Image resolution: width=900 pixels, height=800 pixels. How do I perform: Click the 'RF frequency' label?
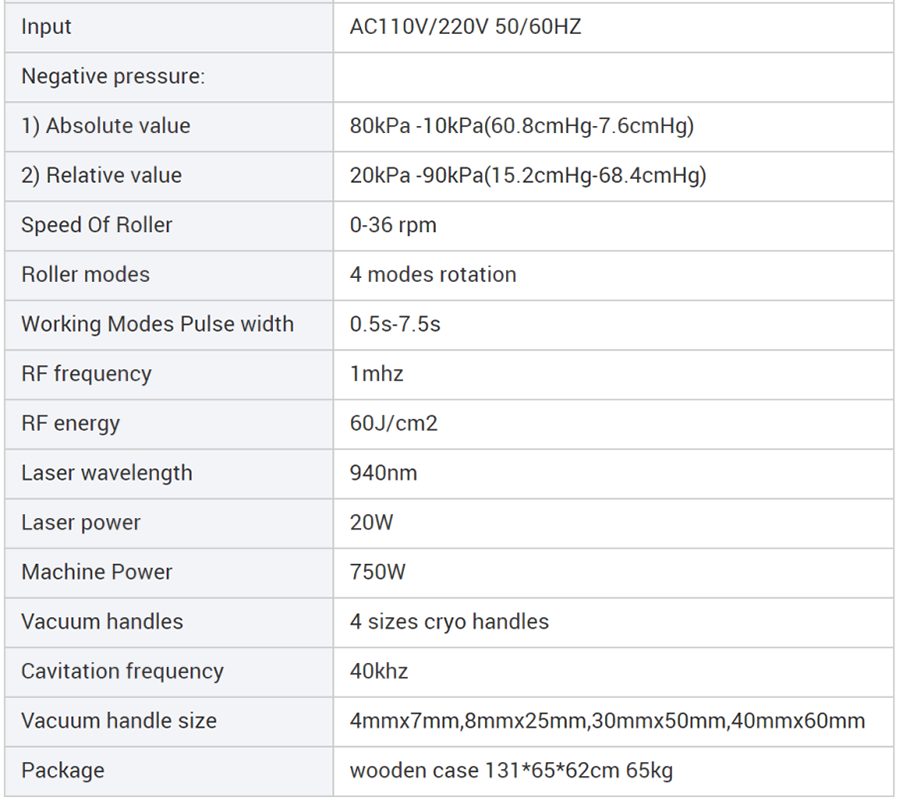point(86,374)
